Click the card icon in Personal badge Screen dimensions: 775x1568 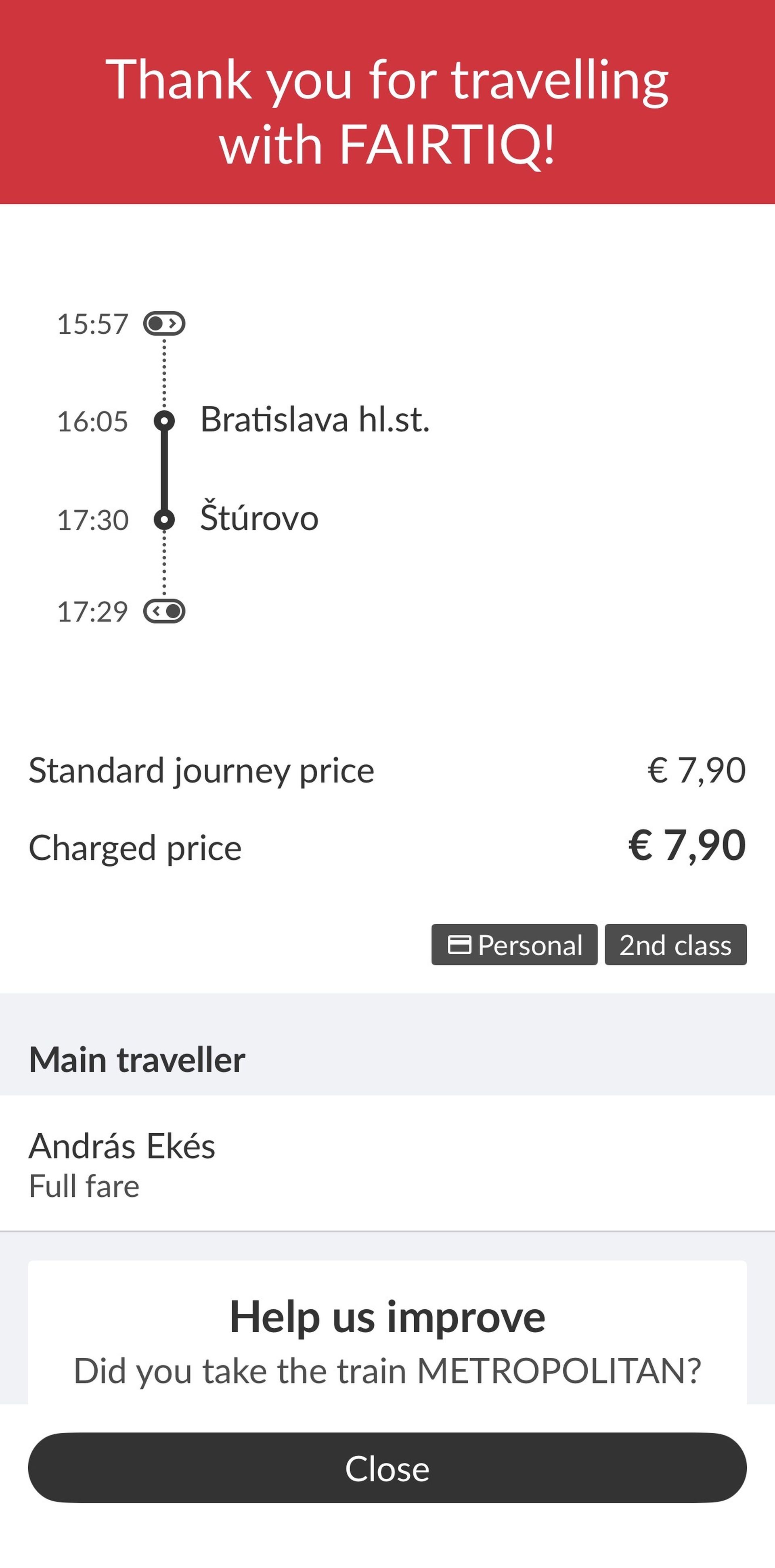[x=459, y=945]
